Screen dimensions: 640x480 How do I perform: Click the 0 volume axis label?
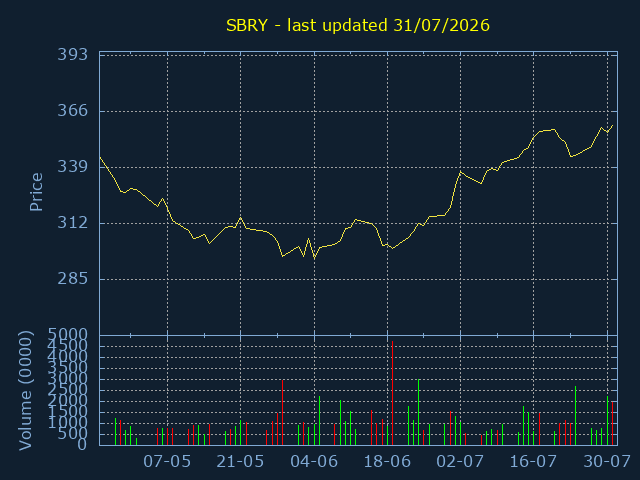(82, 444)
